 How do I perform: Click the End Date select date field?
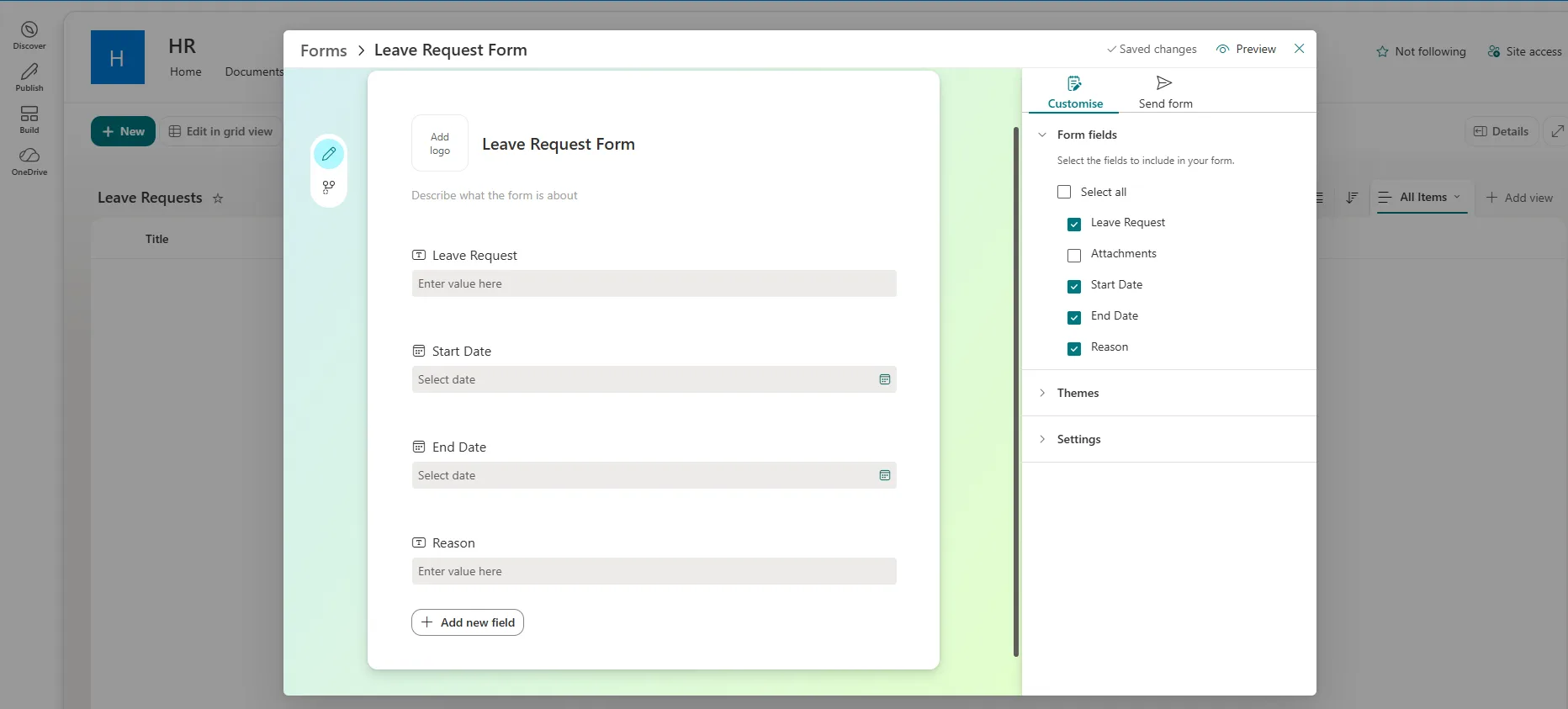tap(654, 475)
